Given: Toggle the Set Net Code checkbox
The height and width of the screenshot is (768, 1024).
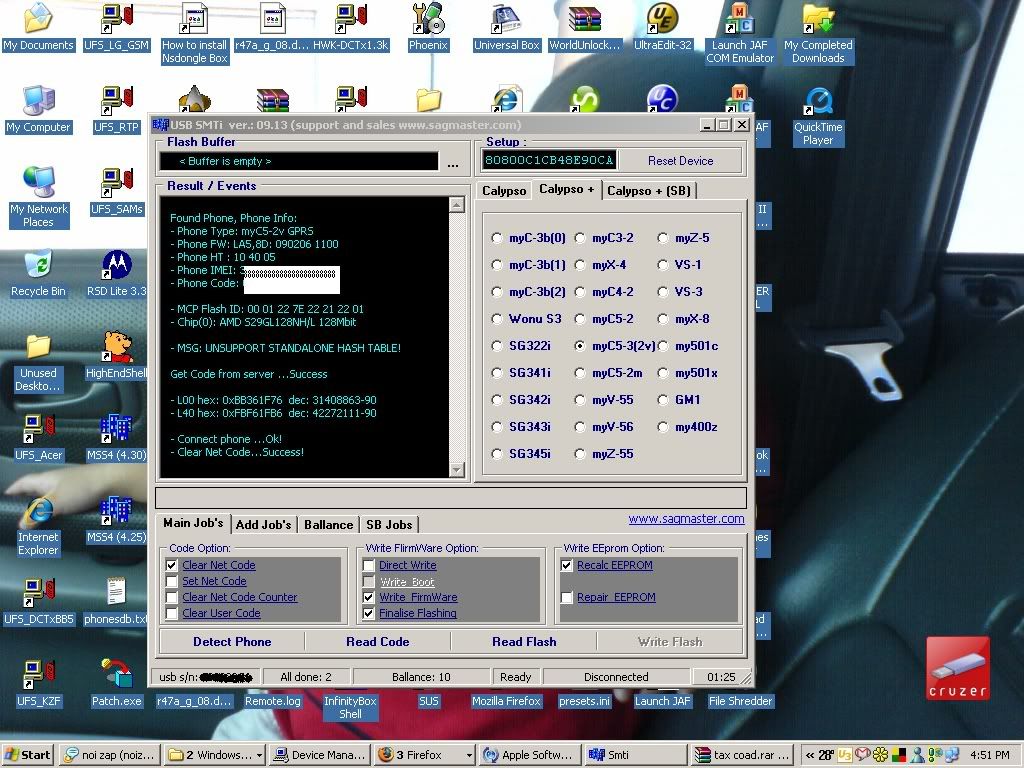Looking at the screenshot, I should pyautogui.click(x=172, y=581).
